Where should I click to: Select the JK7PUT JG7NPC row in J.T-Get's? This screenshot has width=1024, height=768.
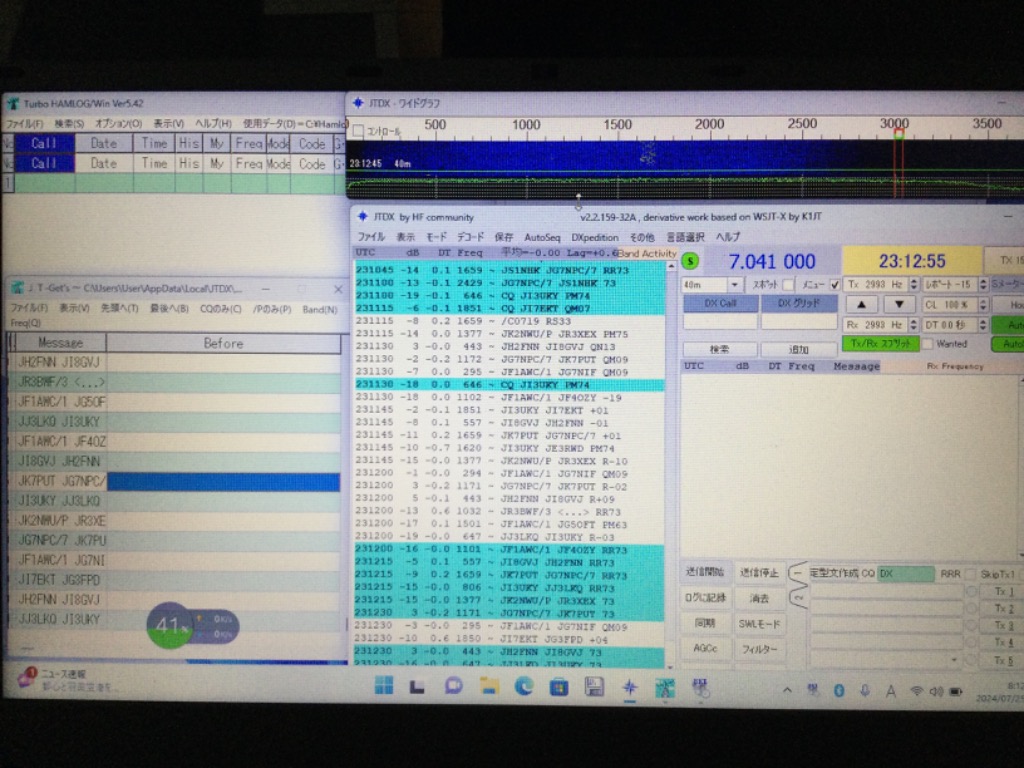click(174, 482)
